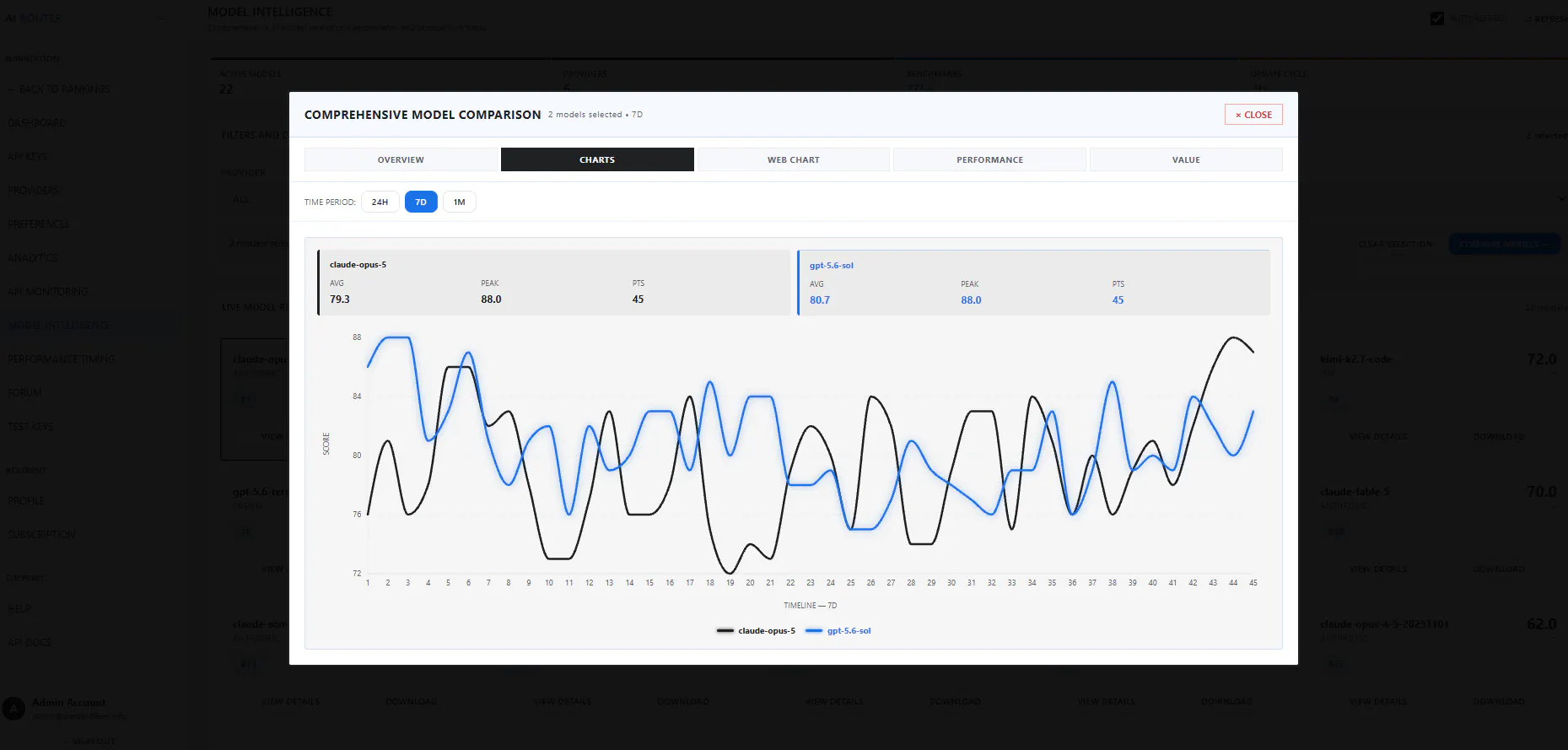
Task: Open Test Keys in the sidebar
Action: pyautogui.click(x=30, y=427)
